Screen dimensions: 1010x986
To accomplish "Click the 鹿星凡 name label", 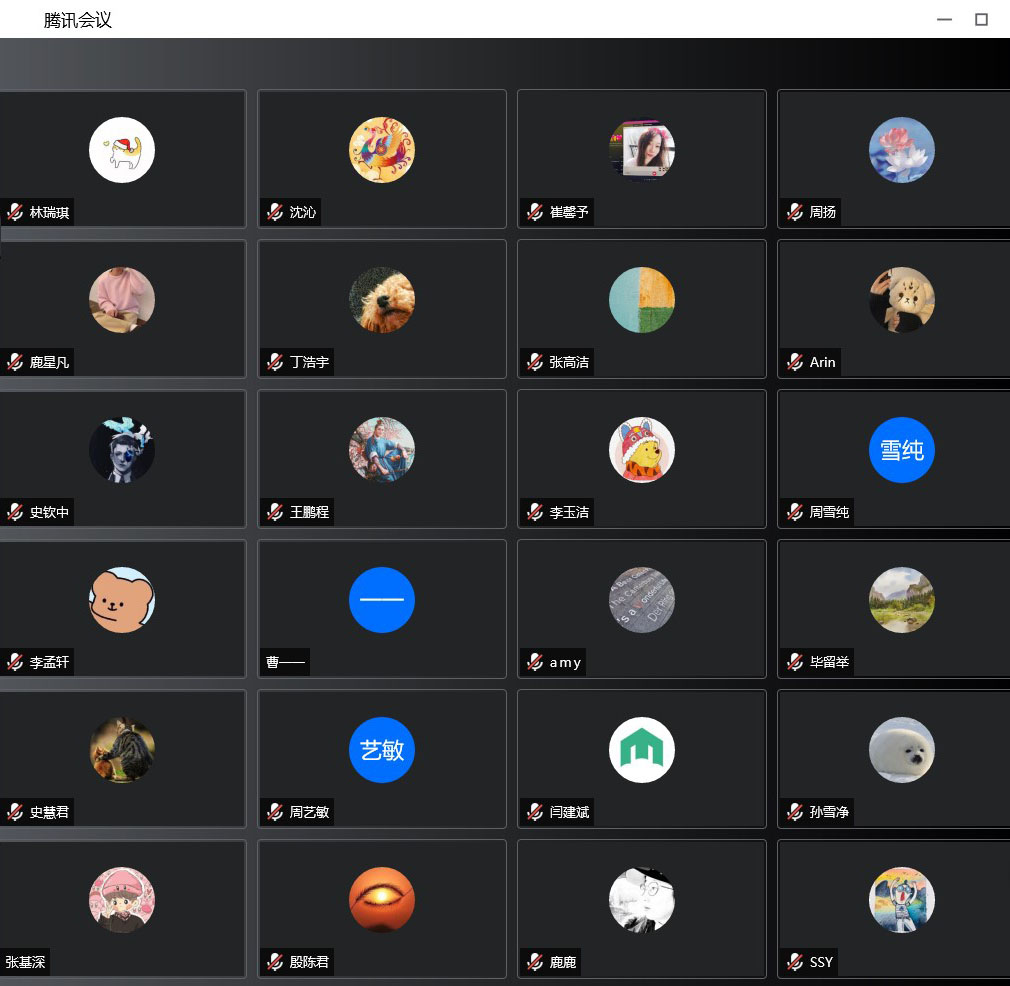I will point(49,362).
